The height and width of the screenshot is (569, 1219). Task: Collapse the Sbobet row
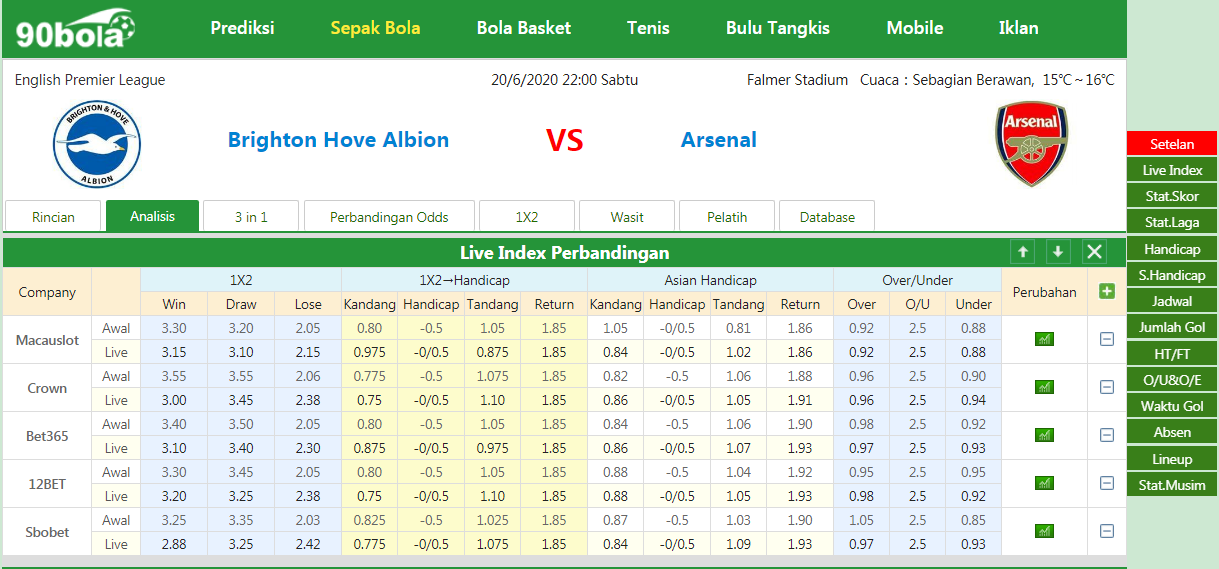click(1106, 531)
